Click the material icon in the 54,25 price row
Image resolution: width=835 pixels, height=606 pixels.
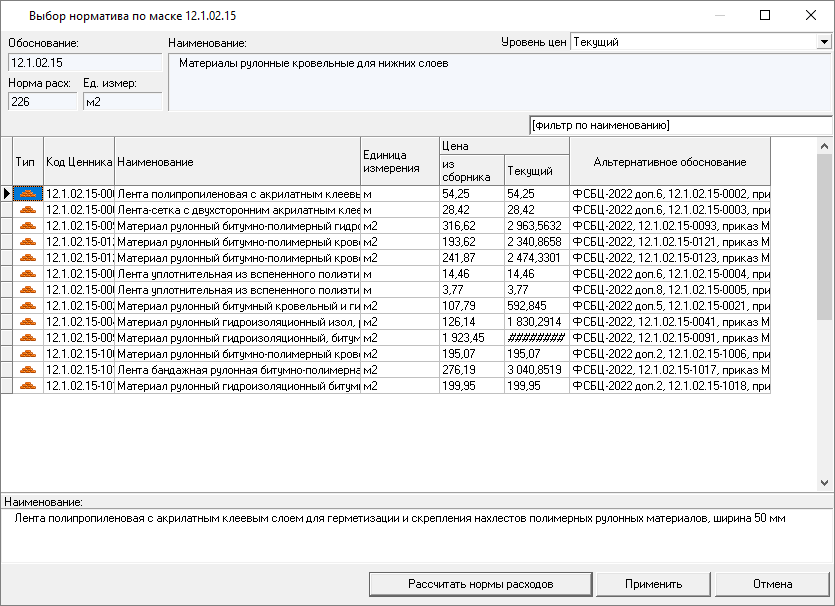(29, 194)
